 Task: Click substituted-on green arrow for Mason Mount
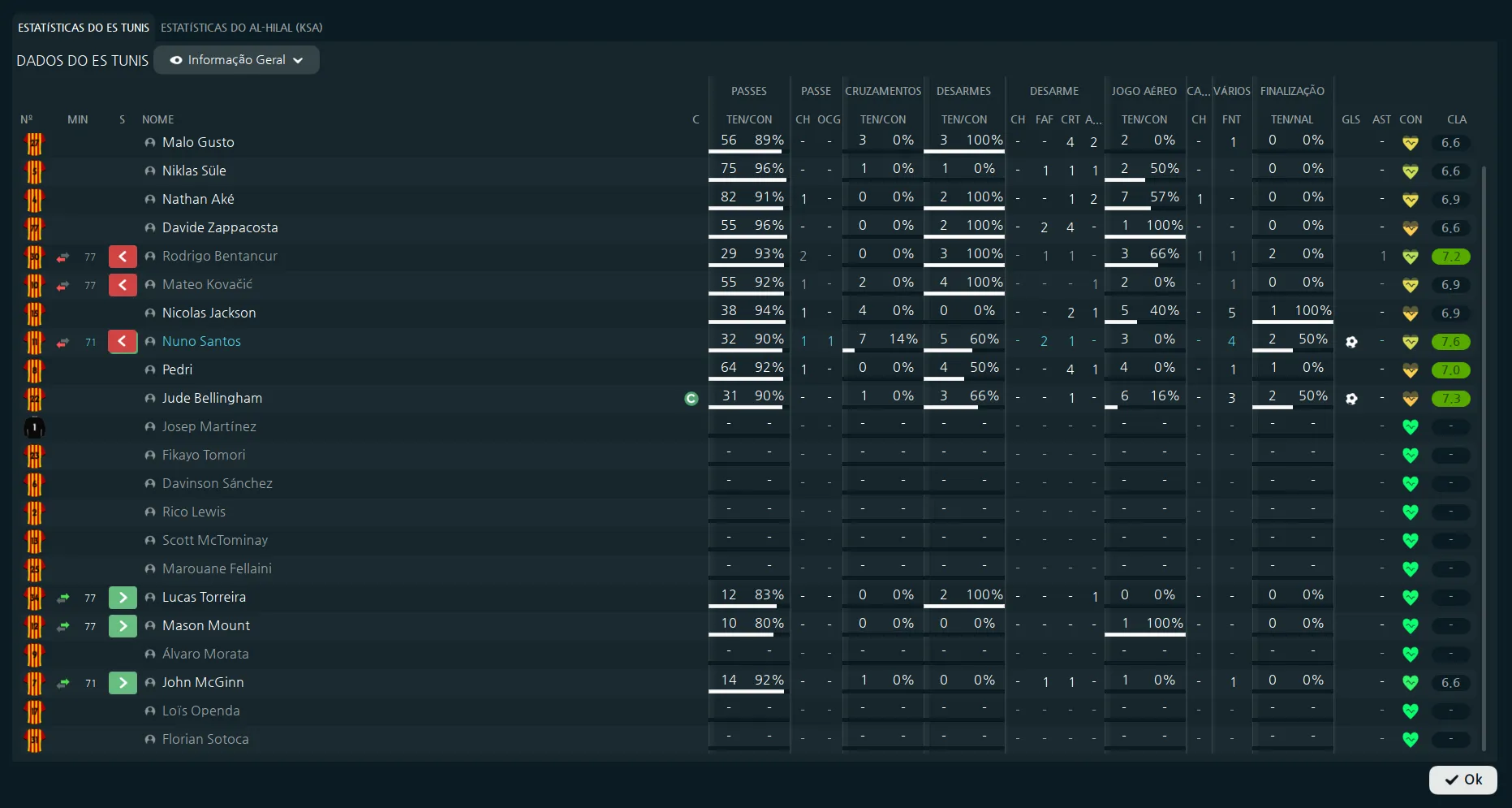tap(123, 626)
